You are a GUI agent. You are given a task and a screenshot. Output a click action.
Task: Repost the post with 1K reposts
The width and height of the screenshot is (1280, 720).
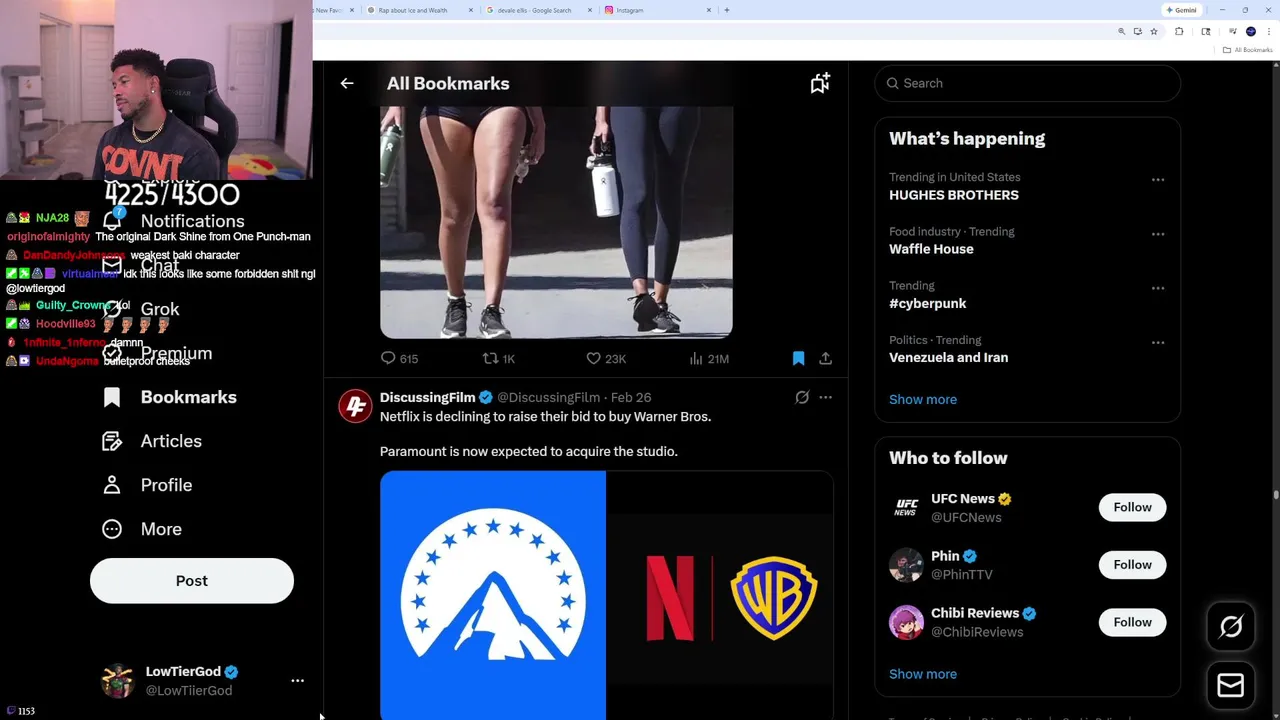click(499, 358)
